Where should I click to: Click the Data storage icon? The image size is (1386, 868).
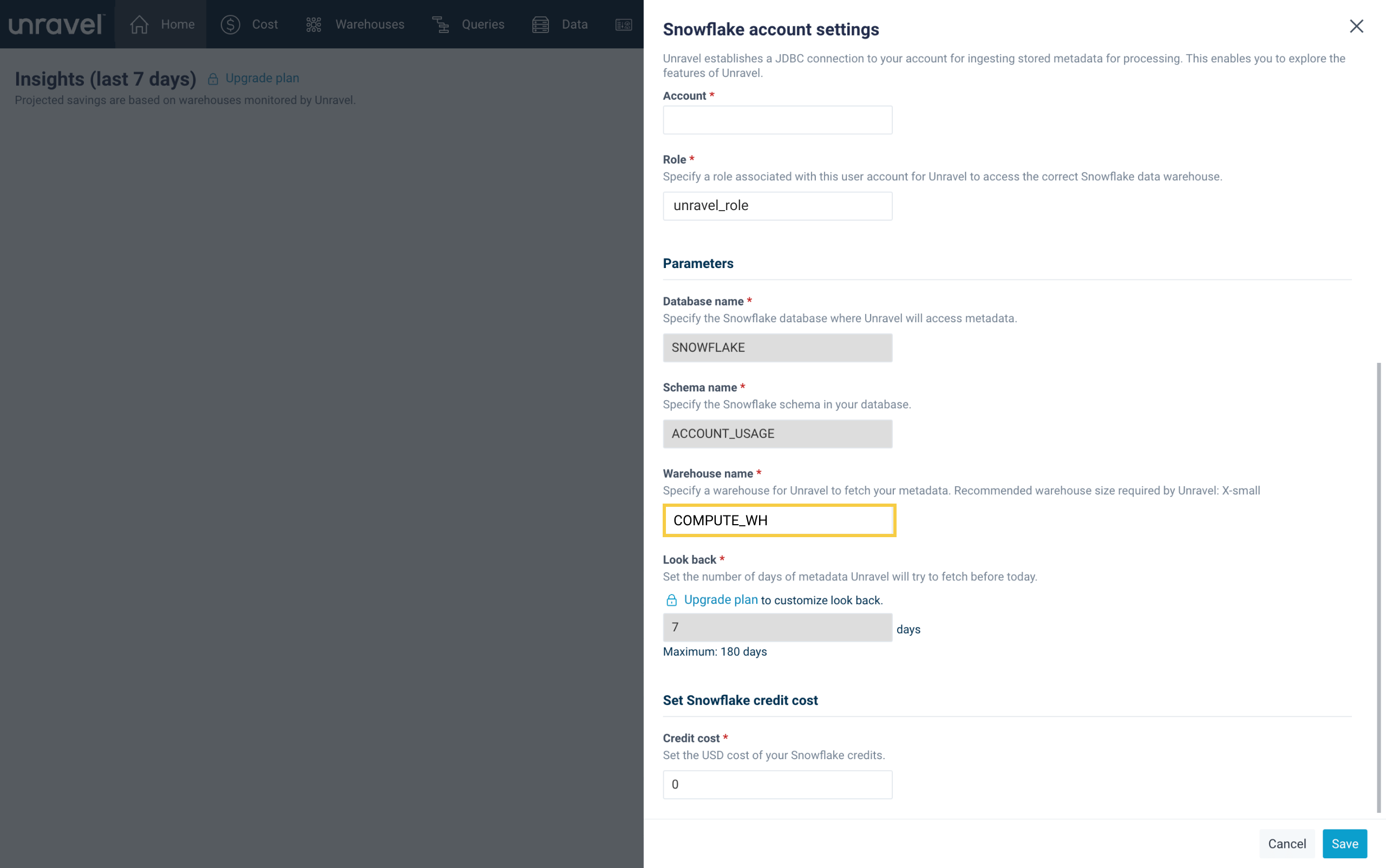[540, 24]
